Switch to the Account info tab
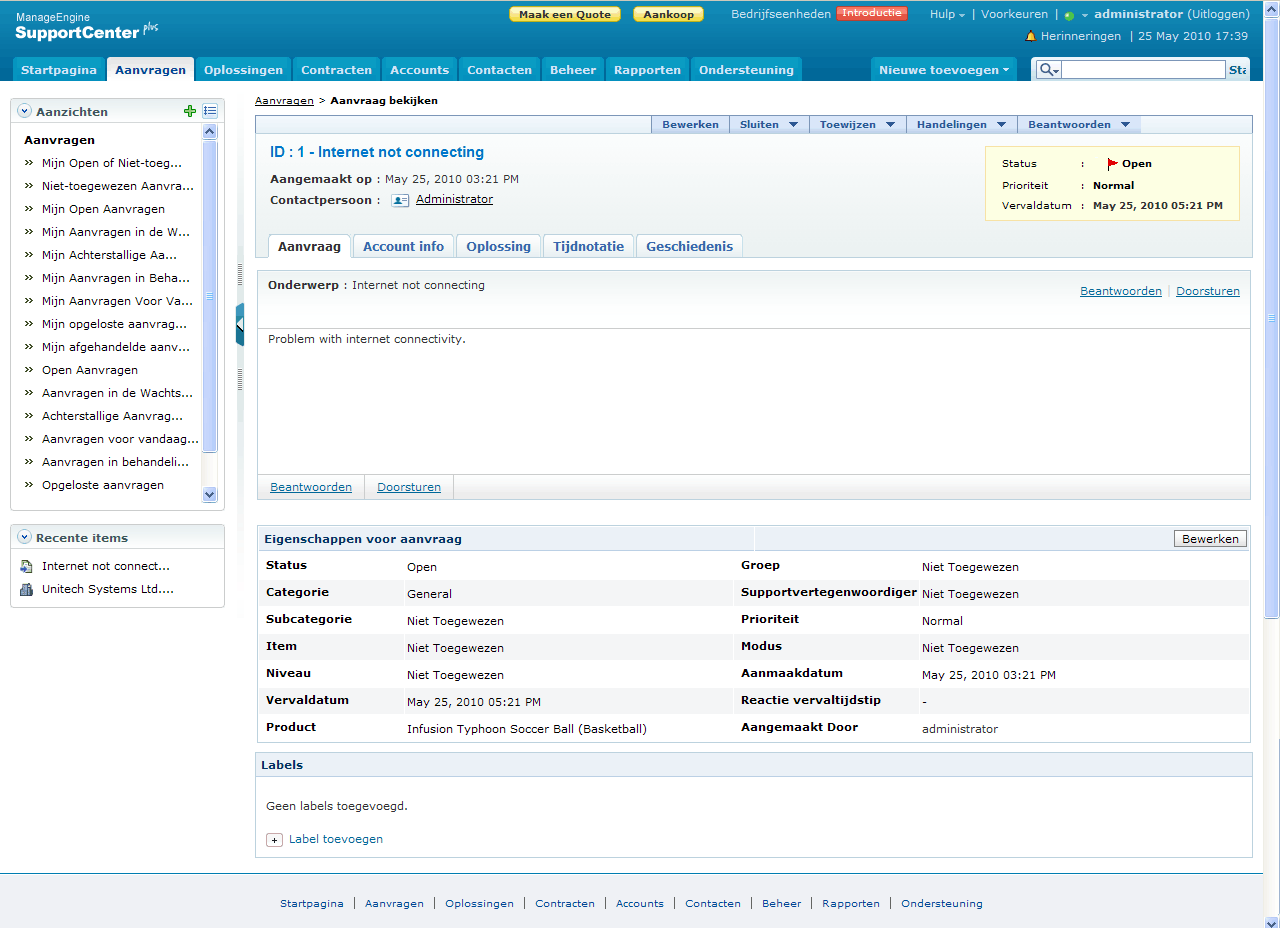The image size is (1280, 933). [404, 246]
